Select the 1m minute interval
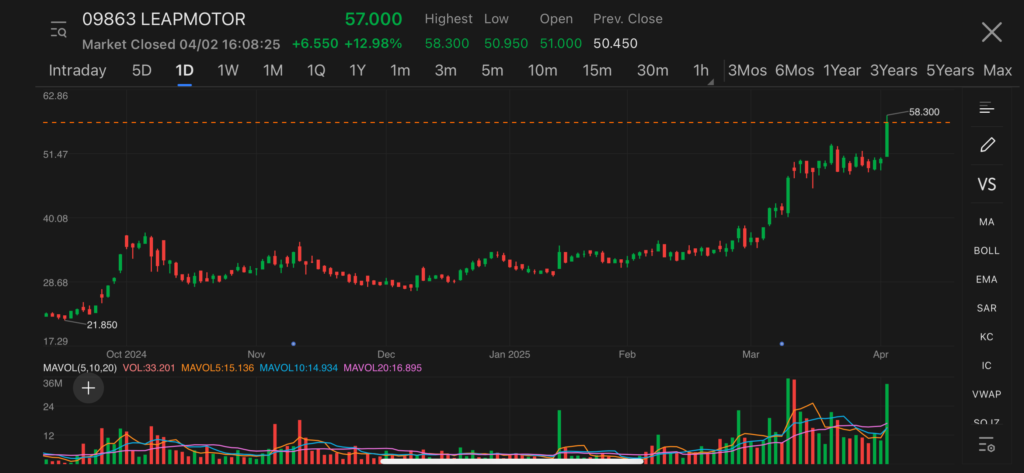Screen dimensions: 1024x473 click(x=400, y=71)
